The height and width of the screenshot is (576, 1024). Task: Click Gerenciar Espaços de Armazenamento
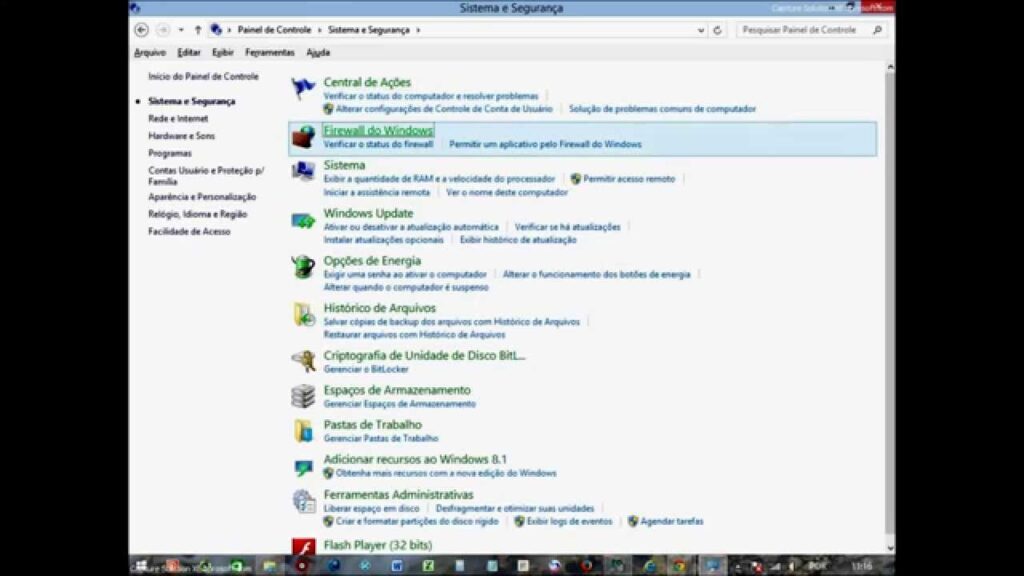coord(400,404)
